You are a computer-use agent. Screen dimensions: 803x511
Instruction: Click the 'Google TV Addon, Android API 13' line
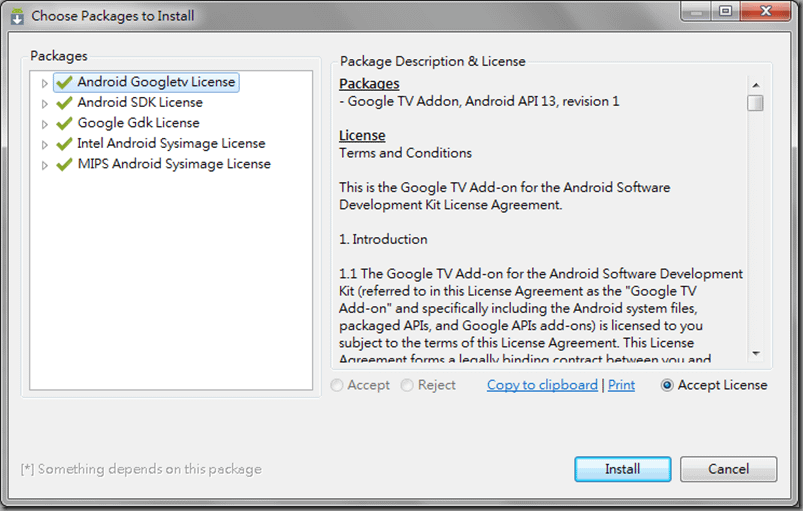point(479,101)
